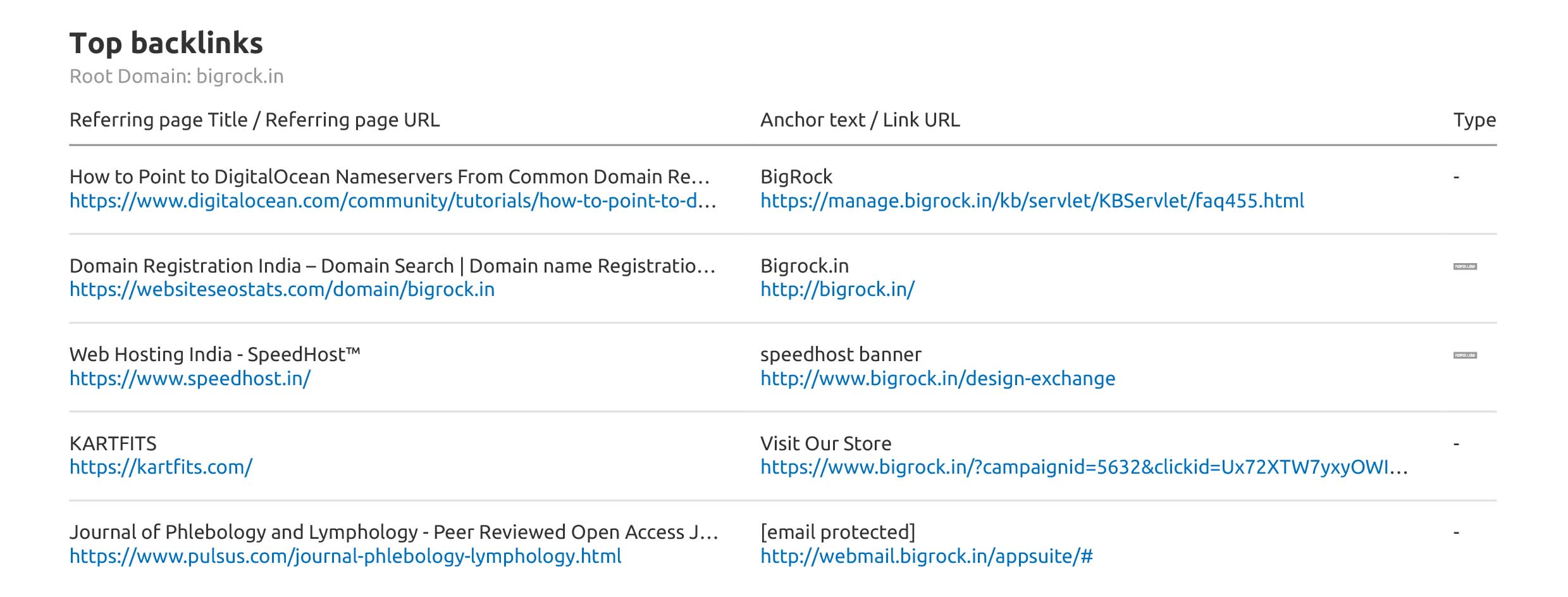Click the Anchor text / Link URL header

860,120
